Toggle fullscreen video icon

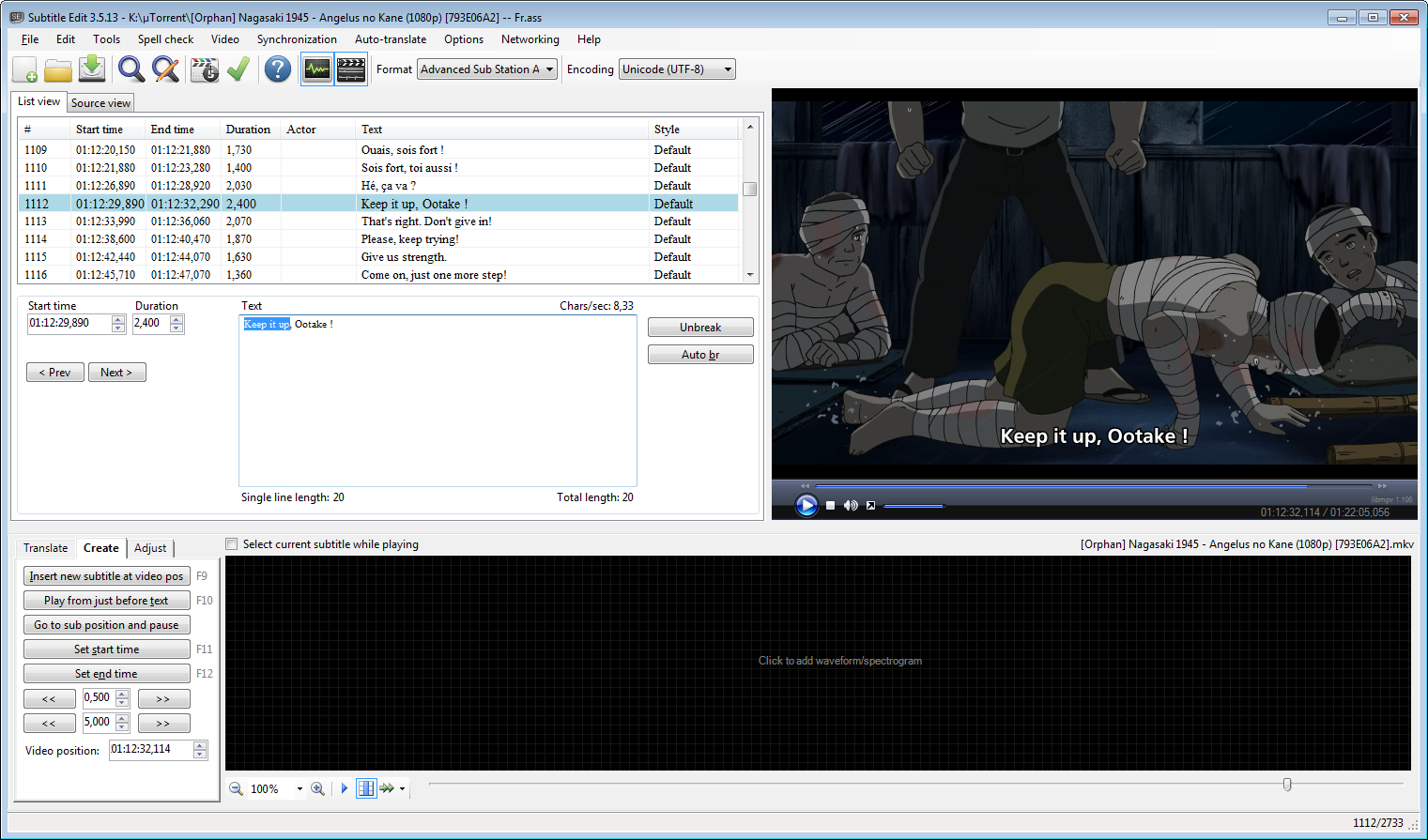pos(870,506)
